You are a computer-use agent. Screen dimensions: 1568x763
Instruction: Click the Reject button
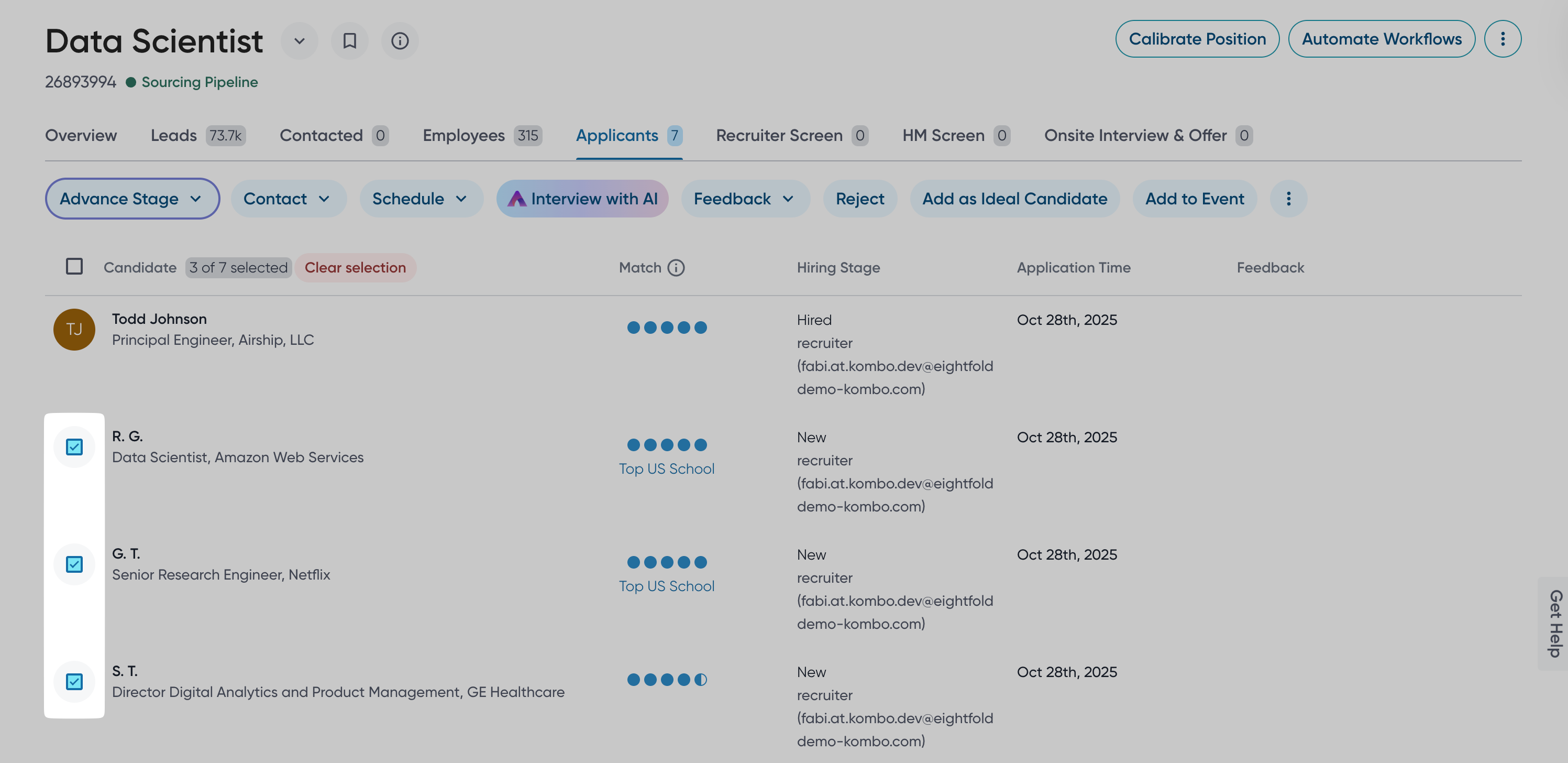pyautogui.click(x=859, y=199)
